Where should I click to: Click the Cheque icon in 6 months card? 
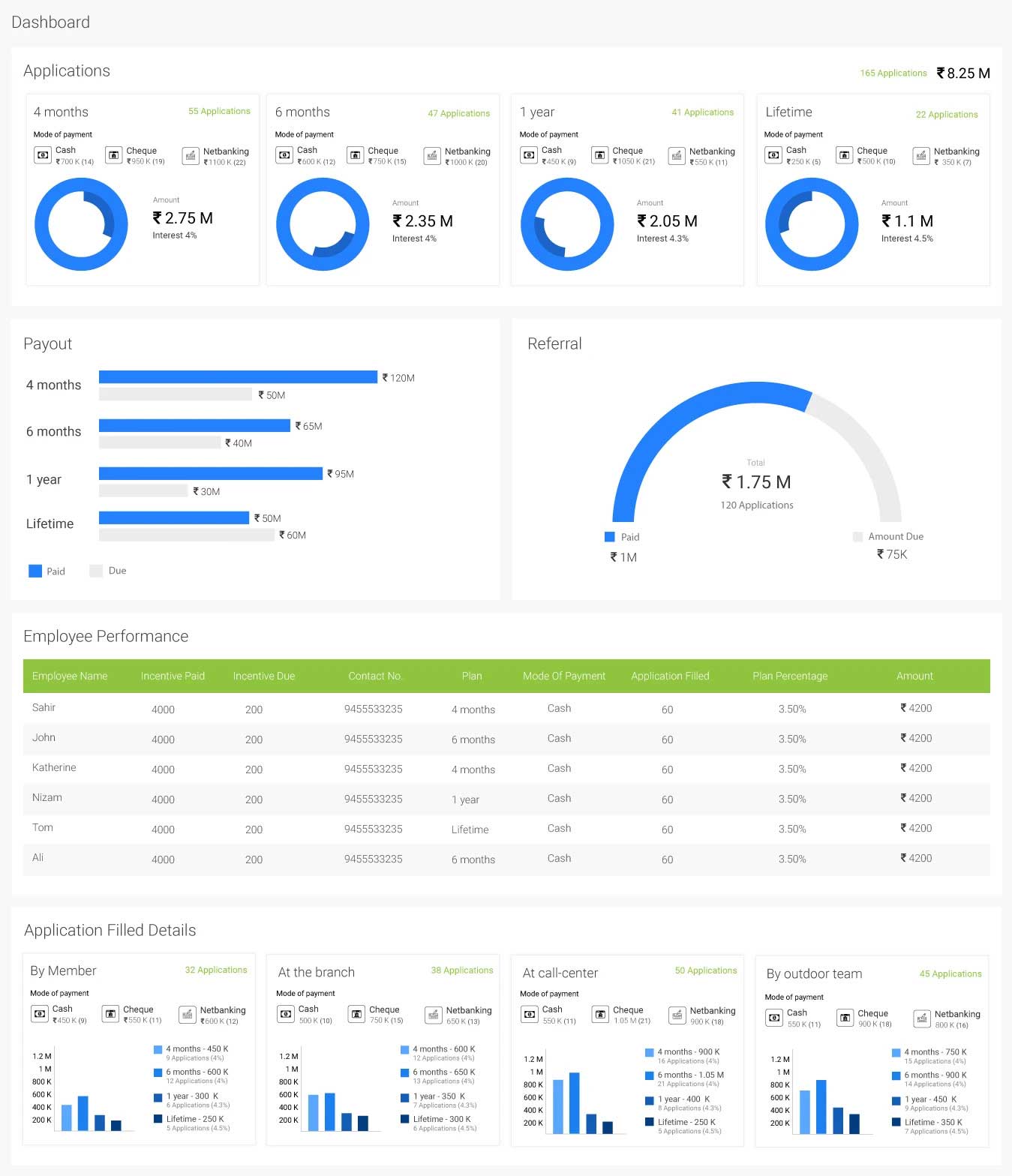coord(355,155)
